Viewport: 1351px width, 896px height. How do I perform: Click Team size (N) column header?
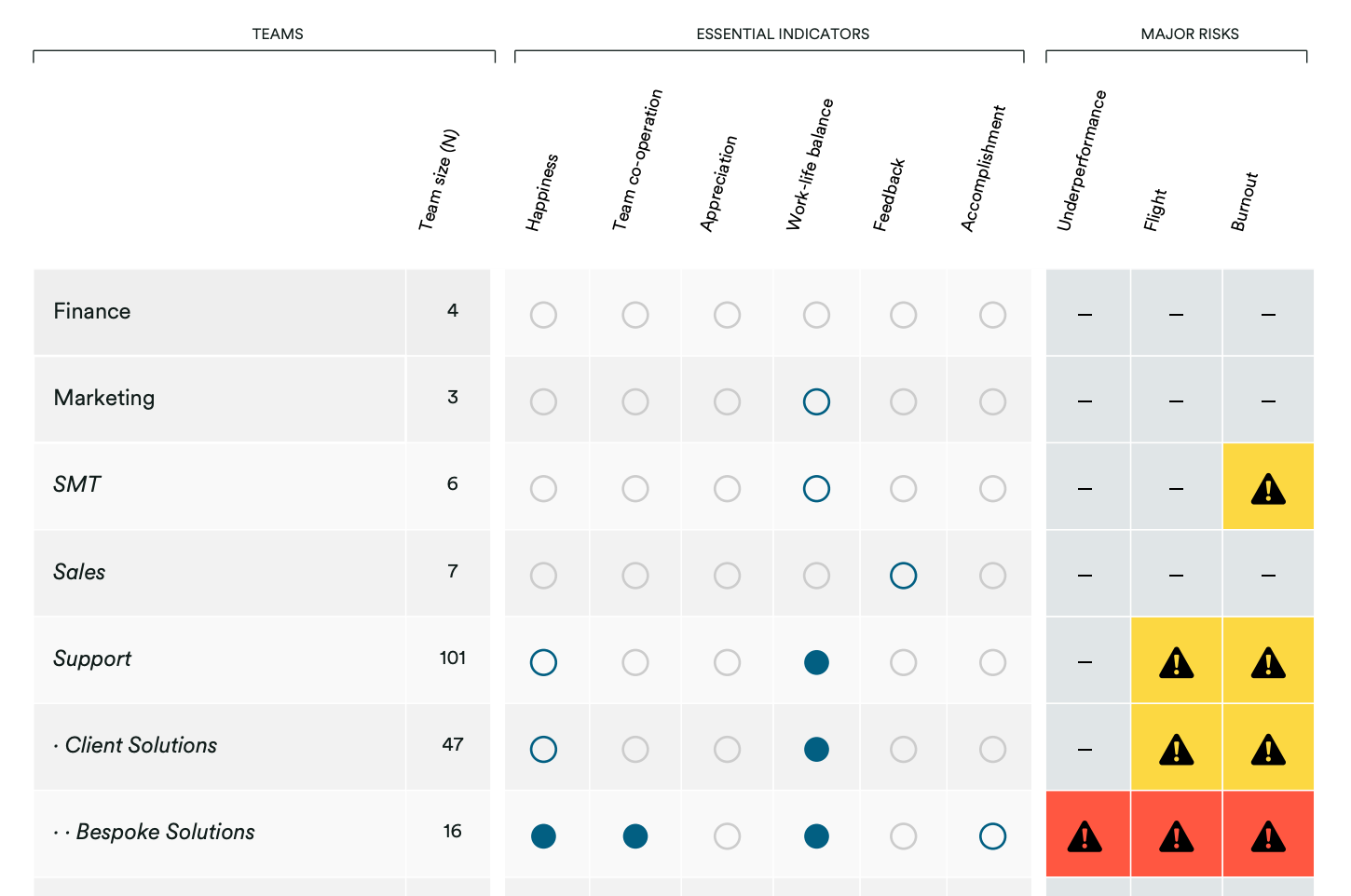point(439,180)
